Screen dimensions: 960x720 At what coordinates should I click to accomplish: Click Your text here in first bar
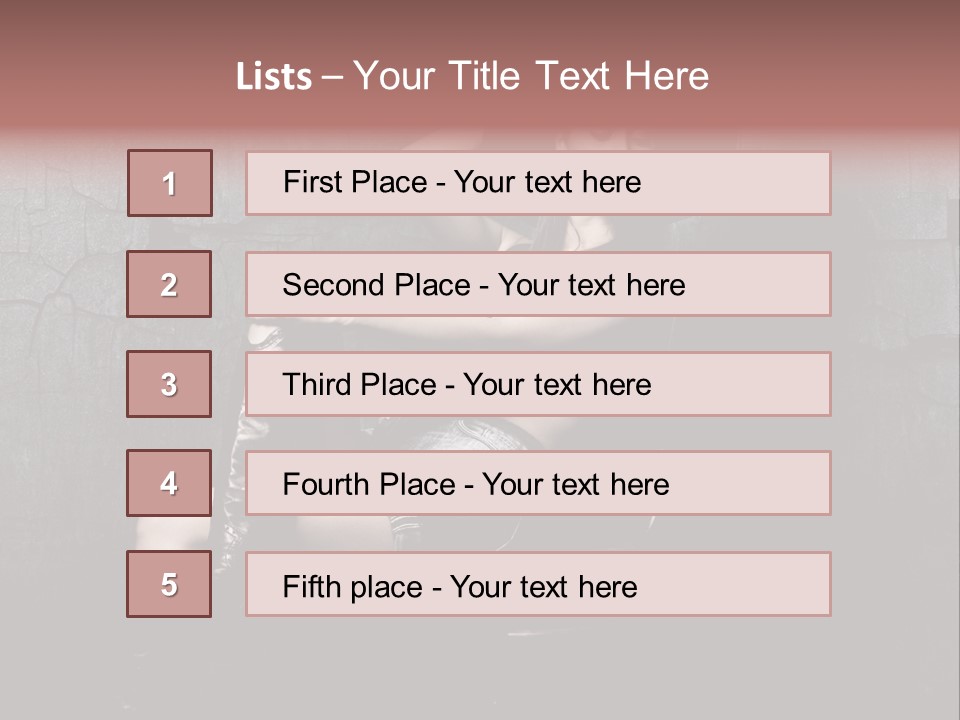pos(547,182)
